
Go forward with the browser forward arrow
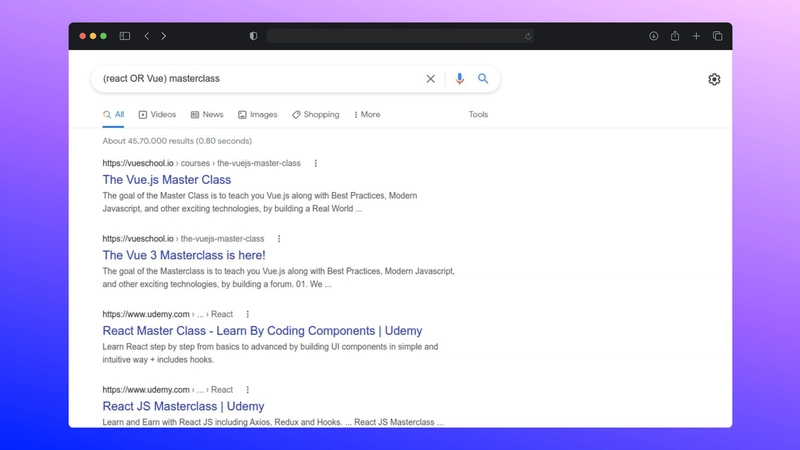(x=163, y=36)
